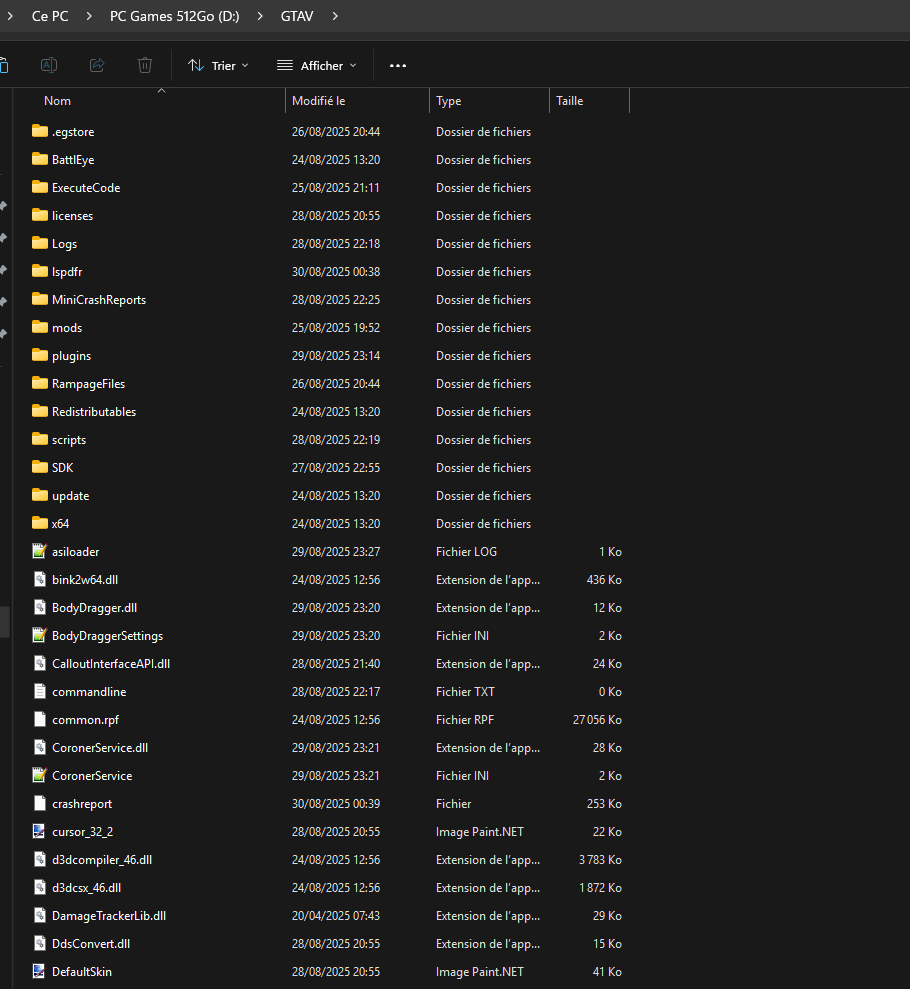Viewport: 910px width, 989px height.
Task: Click the Share icon in the toolbar
Action: (97, 65)
